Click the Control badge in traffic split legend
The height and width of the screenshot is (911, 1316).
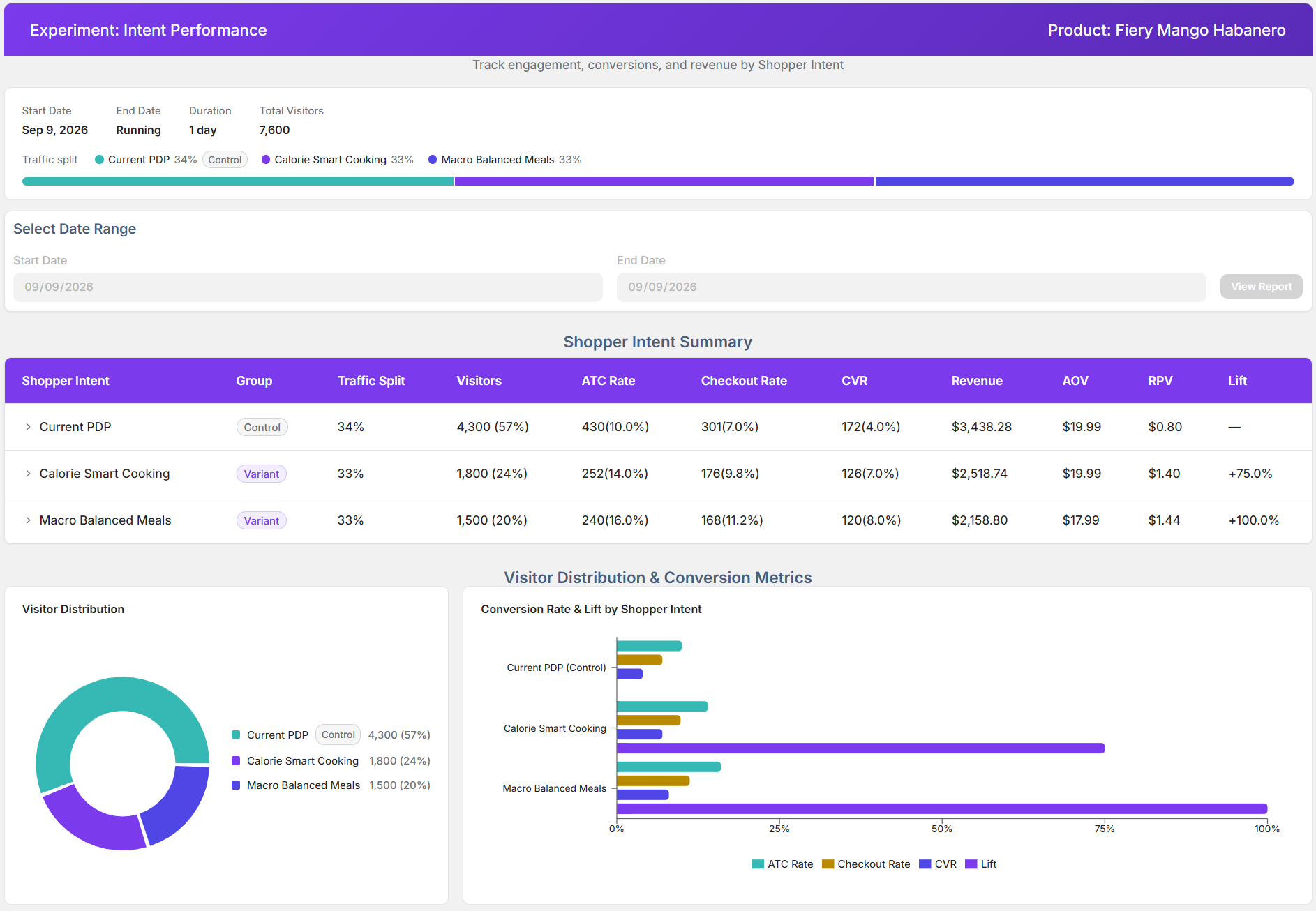coord(225,160)
